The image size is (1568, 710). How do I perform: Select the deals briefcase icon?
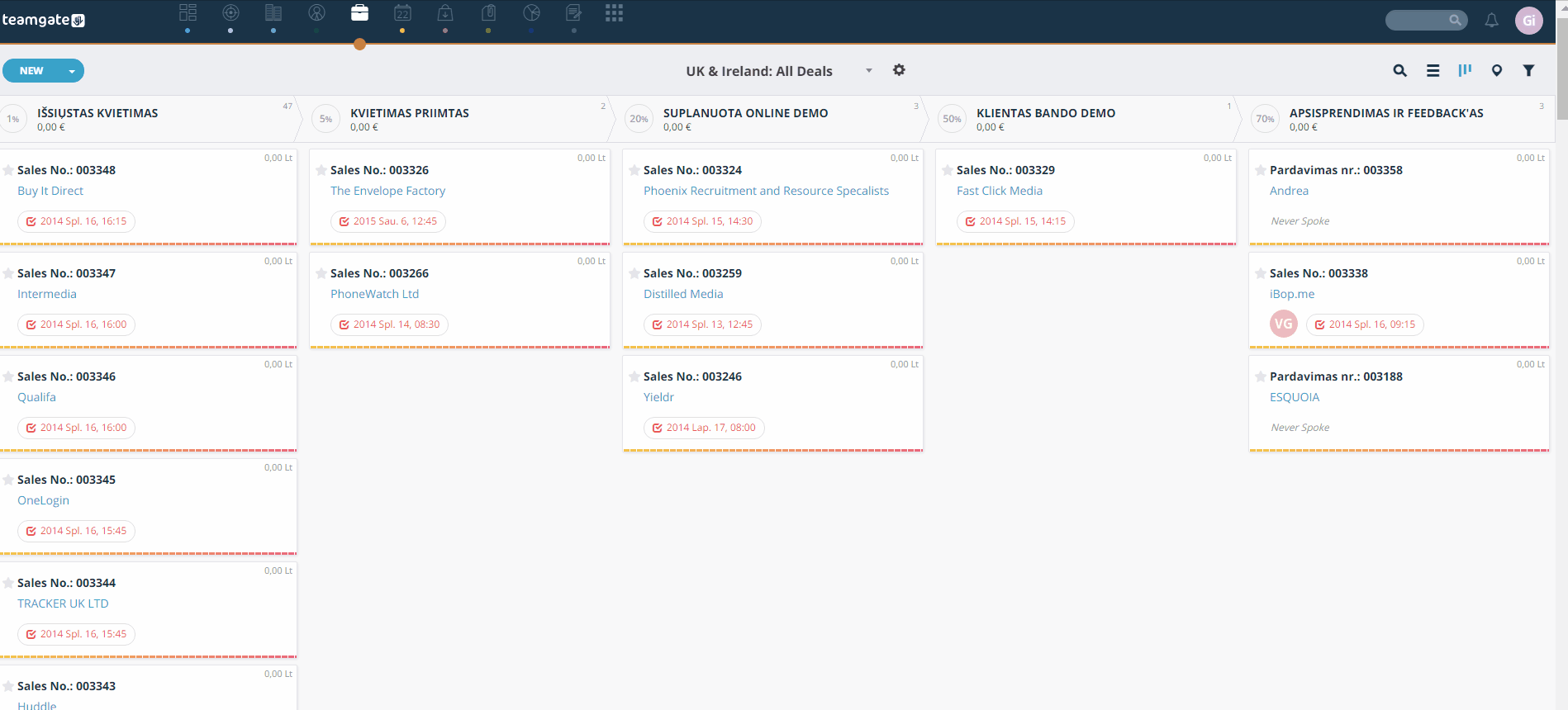(x=359, y=13)
